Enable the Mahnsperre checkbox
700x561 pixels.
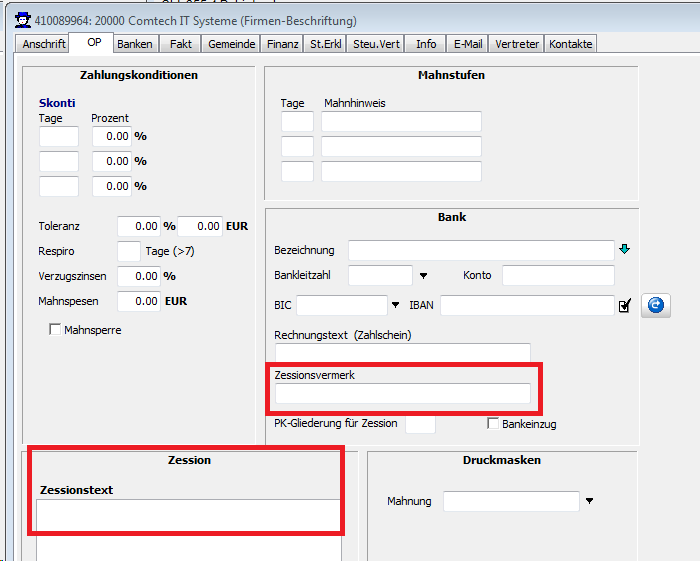click(55, 330)
